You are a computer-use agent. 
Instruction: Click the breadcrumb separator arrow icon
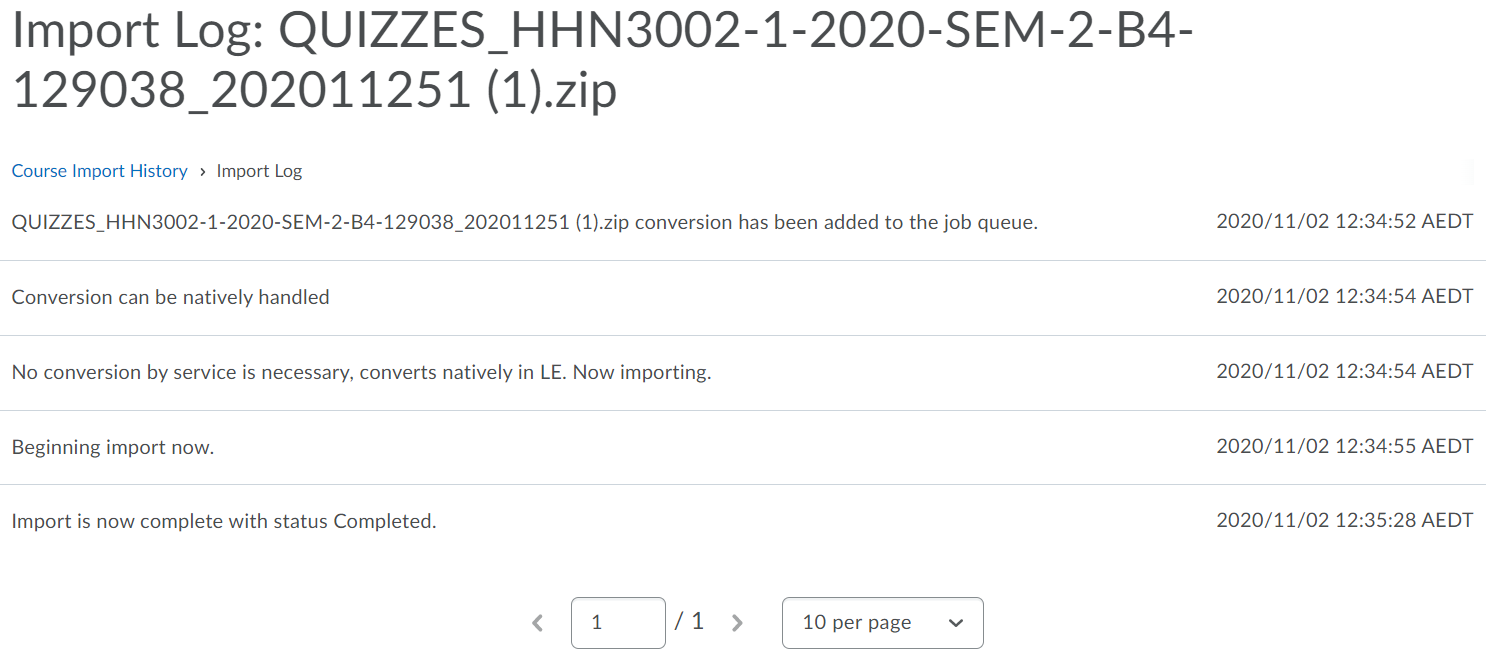202,171
